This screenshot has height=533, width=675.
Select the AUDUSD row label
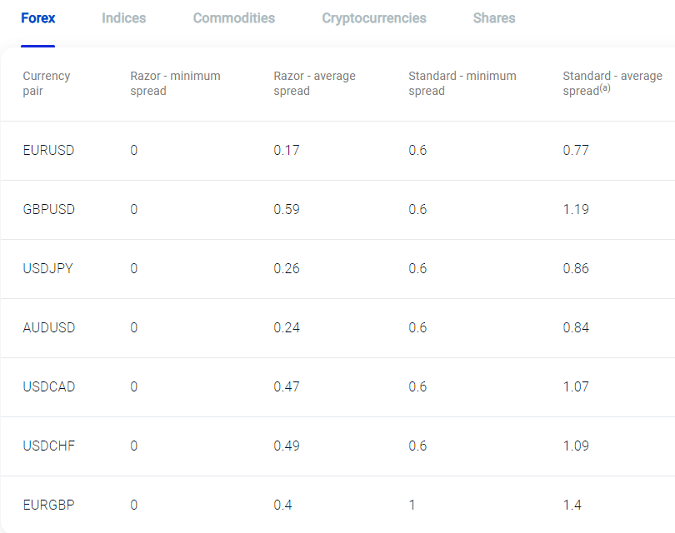[49, 327]
